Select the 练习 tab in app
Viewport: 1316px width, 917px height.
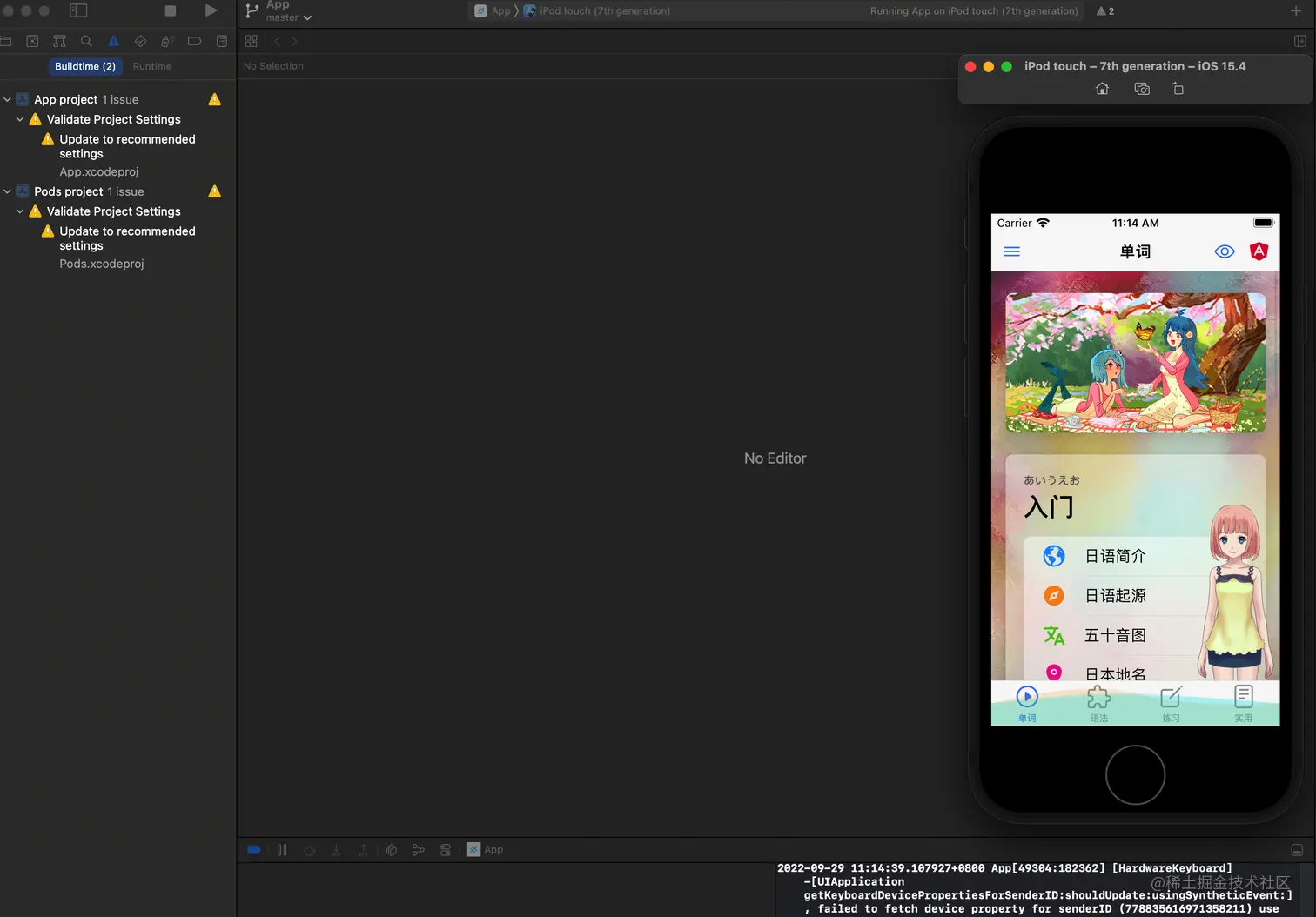click(x=1172, y=704)
